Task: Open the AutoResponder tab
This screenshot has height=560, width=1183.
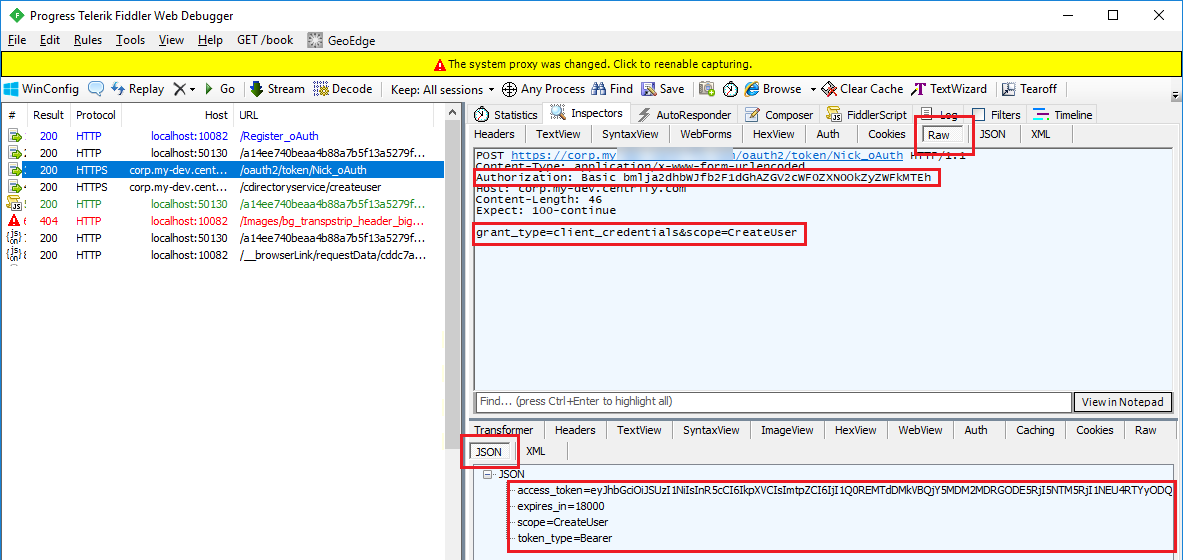Action: (684, 115)
